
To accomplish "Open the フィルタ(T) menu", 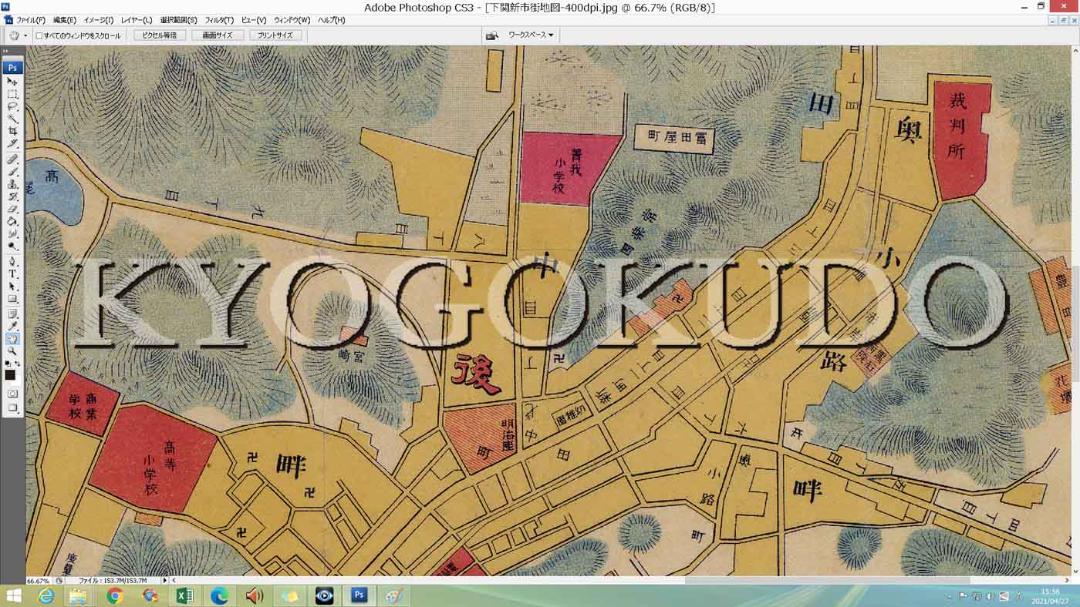I will coord(219,20).
